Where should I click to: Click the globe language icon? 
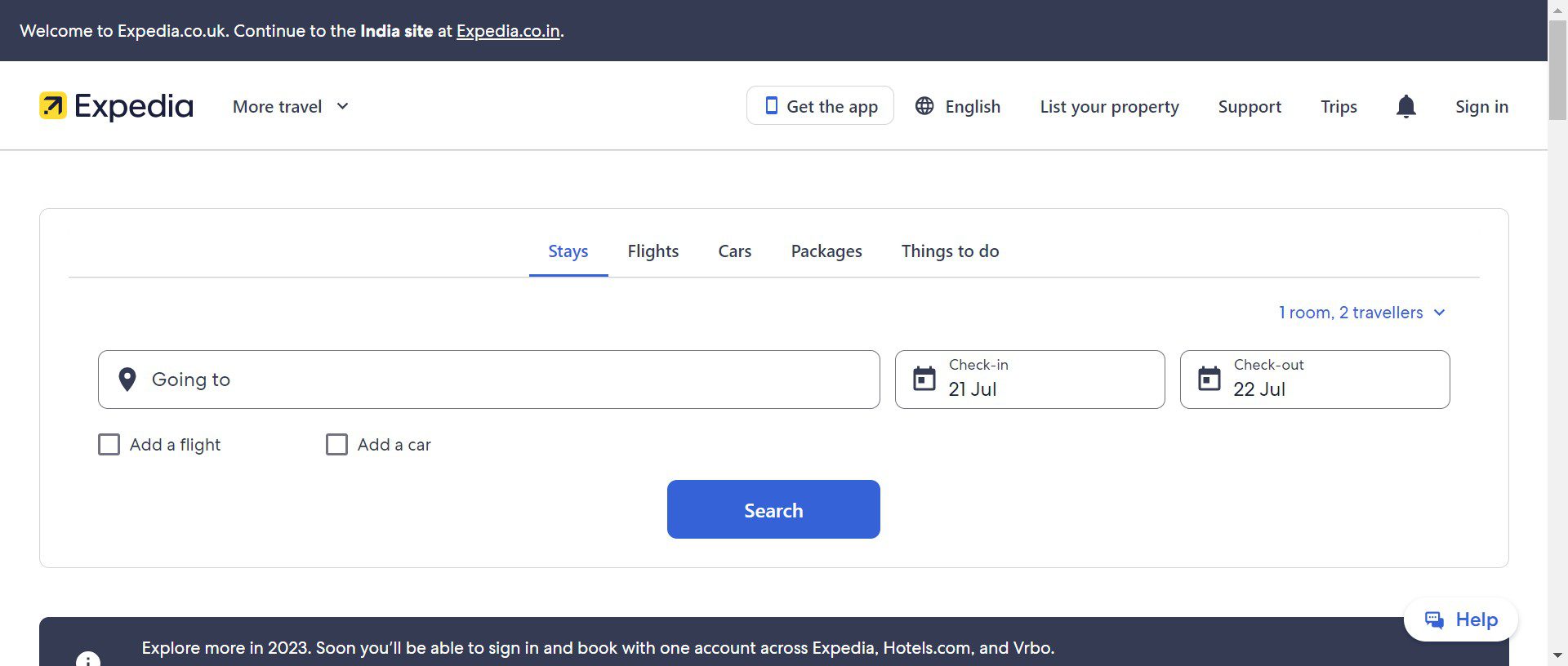(x=924, y=106)
